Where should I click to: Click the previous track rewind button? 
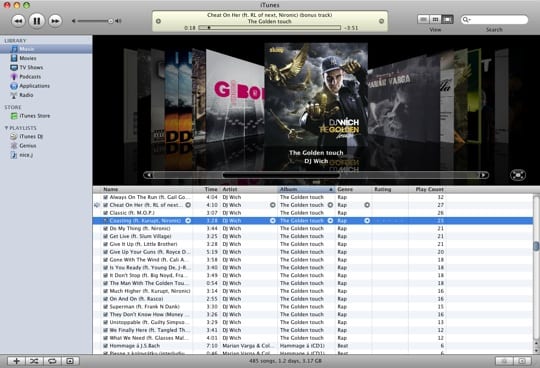pyautogui.click(x=19, y=21)
